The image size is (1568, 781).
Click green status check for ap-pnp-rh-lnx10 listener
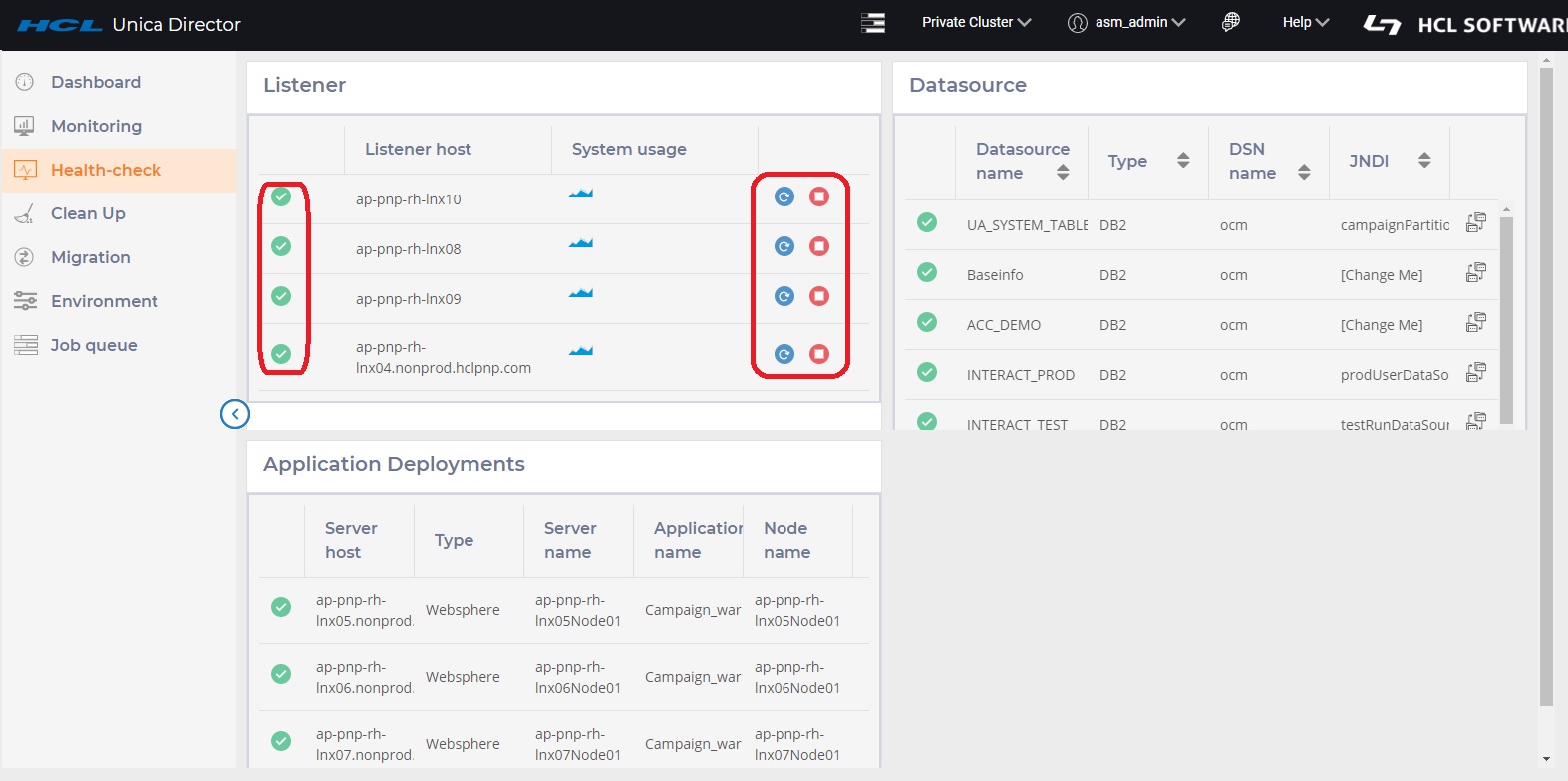[x=281, y=196]
